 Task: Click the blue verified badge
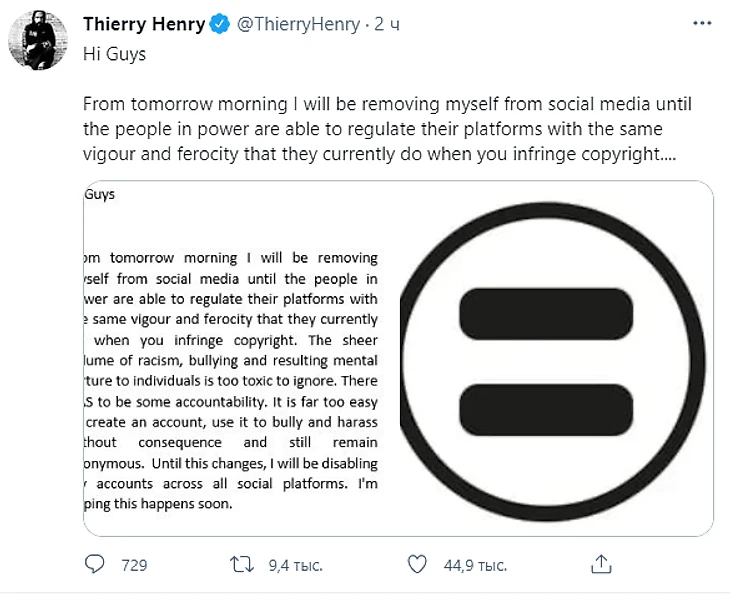click(221, 26)
